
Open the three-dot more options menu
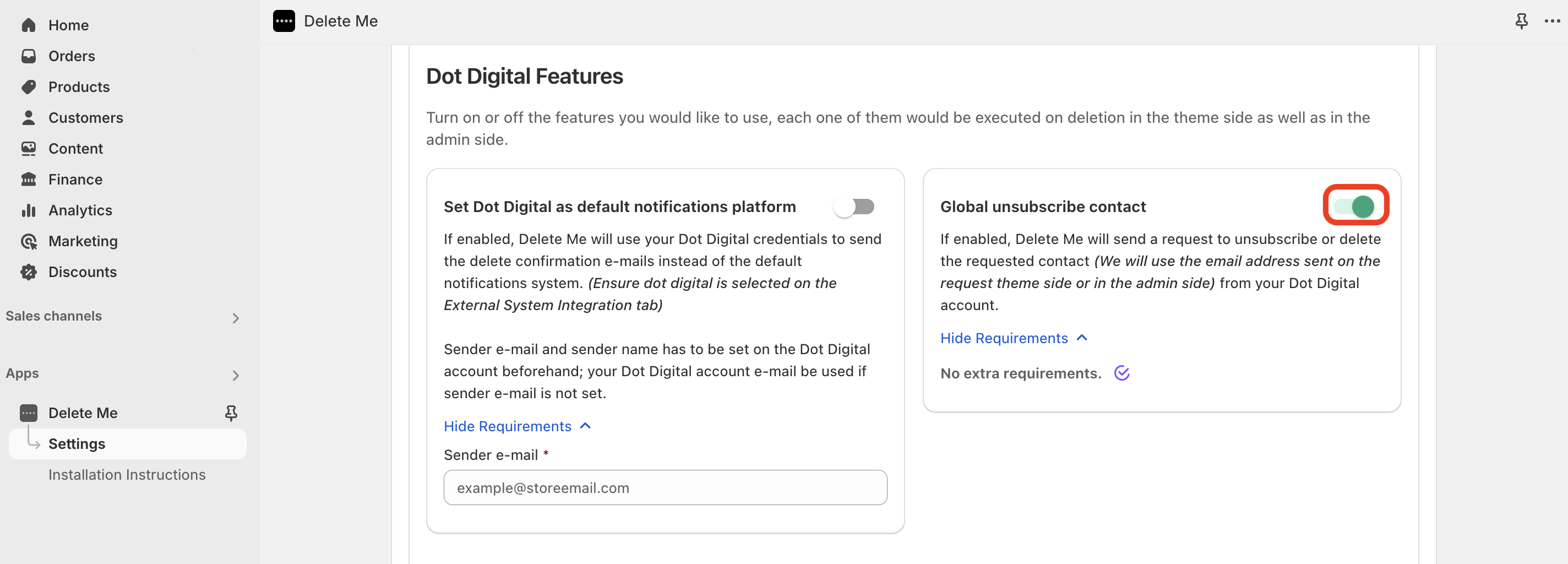(x=1552, y=21)
